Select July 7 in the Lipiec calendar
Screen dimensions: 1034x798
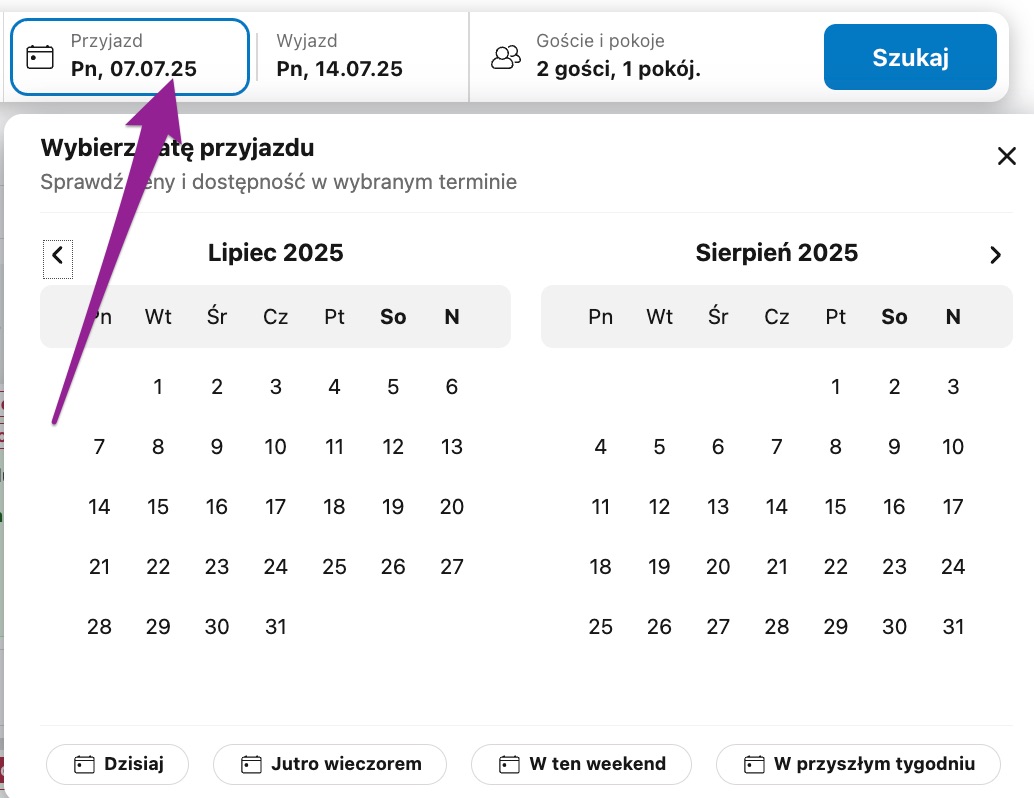[99, 447]
